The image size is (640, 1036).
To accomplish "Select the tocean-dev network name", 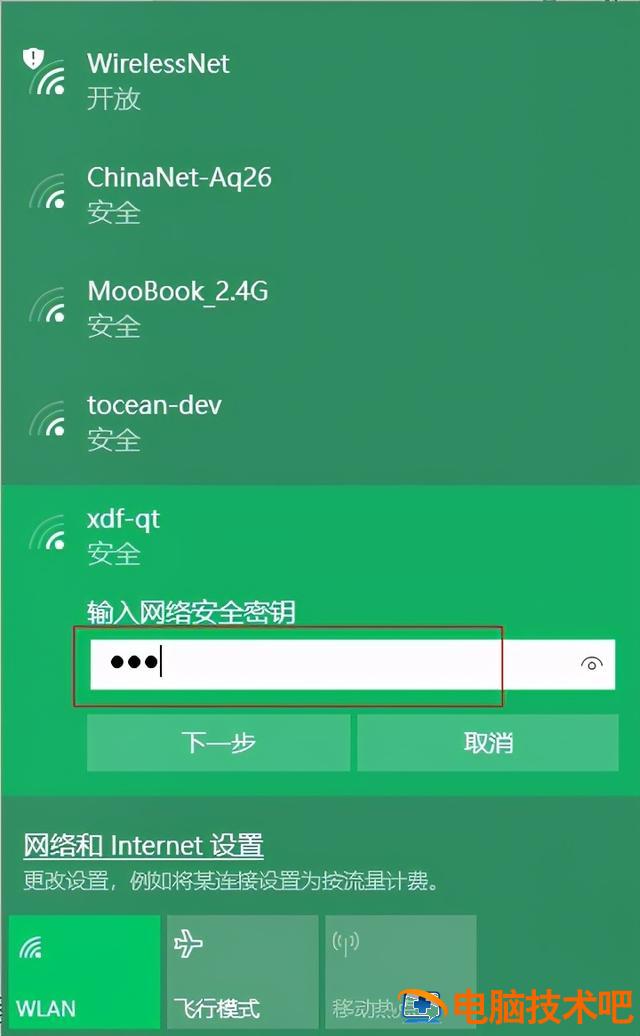I will pyautogui.click(x=154, y=405).
